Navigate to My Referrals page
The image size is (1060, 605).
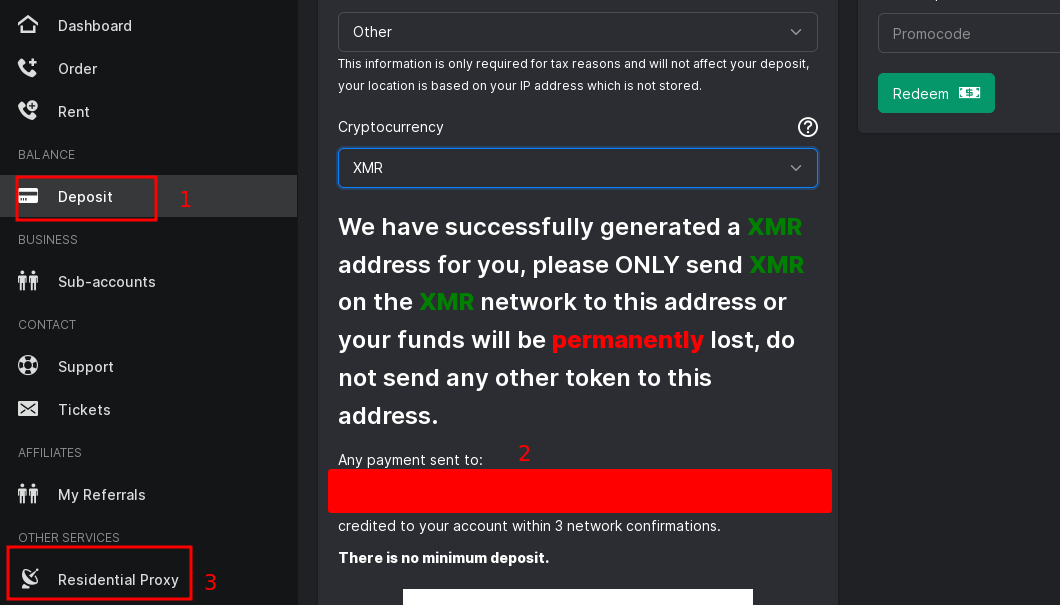coord(101,495)
